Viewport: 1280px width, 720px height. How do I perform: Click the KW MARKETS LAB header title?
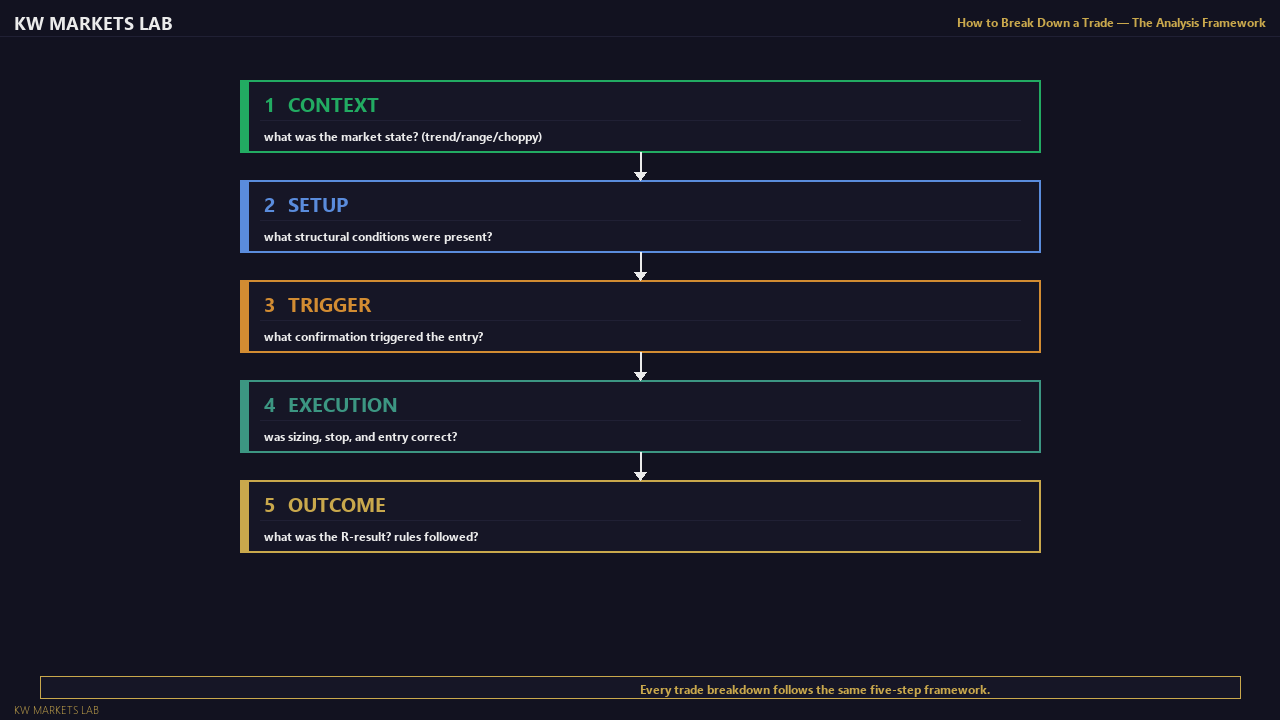(x=93, y=23)
